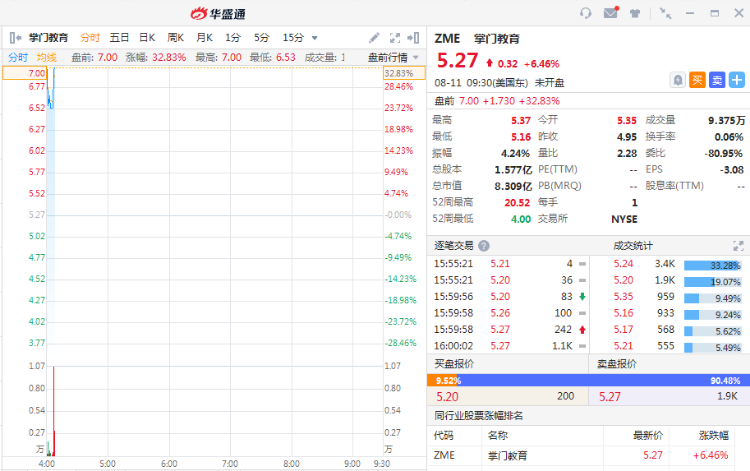Select the 逐笔交易 tick trades header
This screenshot has width=750, height=471.
tap(453, 246)
